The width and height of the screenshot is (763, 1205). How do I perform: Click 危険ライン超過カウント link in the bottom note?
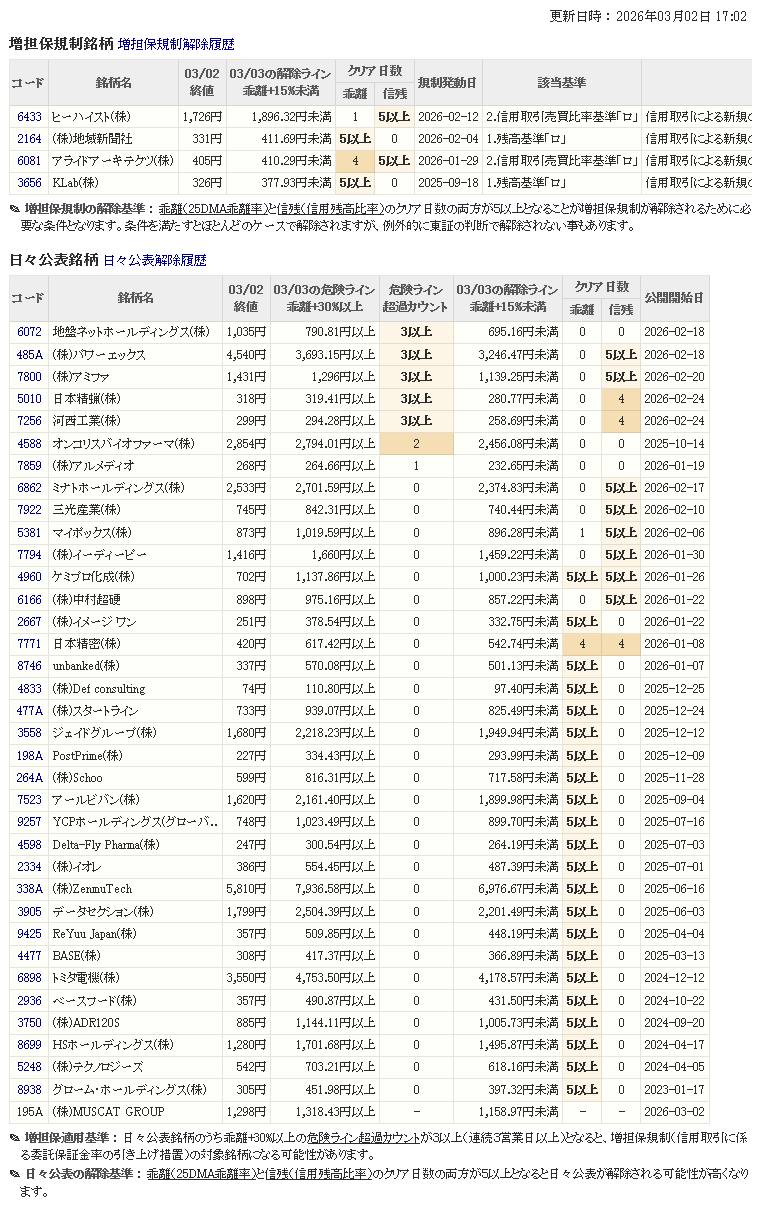pyautogui.click(x=363, y=1138)
